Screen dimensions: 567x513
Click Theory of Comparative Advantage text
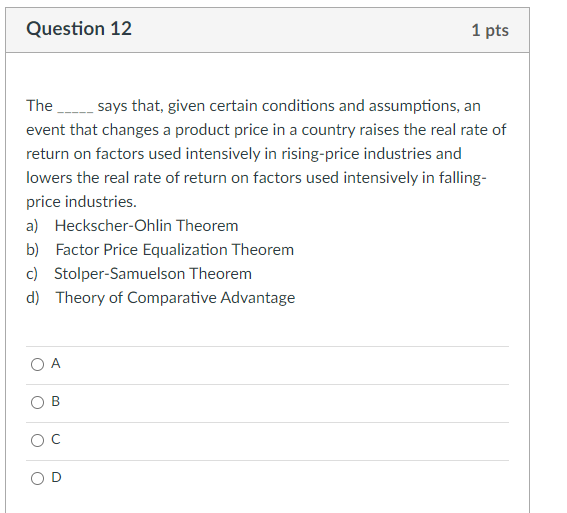click(175, 298)
